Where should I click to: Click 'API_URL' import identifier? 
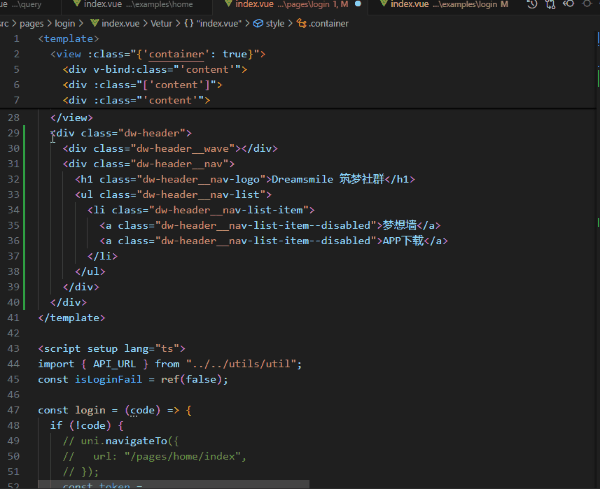114,364
